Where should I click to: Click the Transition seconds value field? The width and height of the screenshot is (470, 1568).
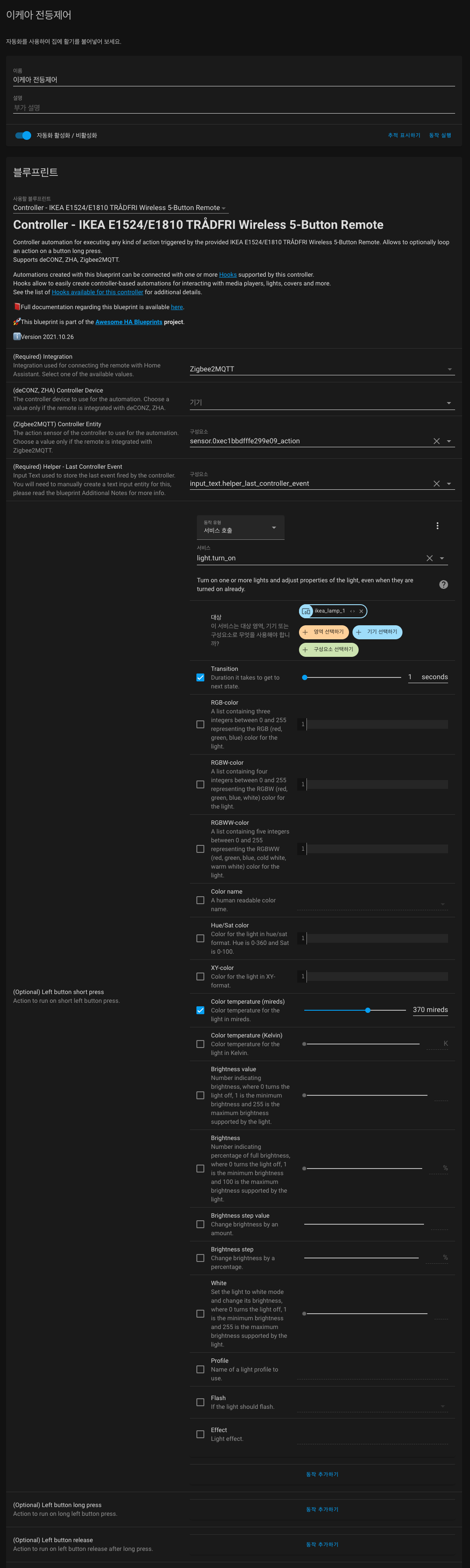pyautogui.click(x=428, y=677)
